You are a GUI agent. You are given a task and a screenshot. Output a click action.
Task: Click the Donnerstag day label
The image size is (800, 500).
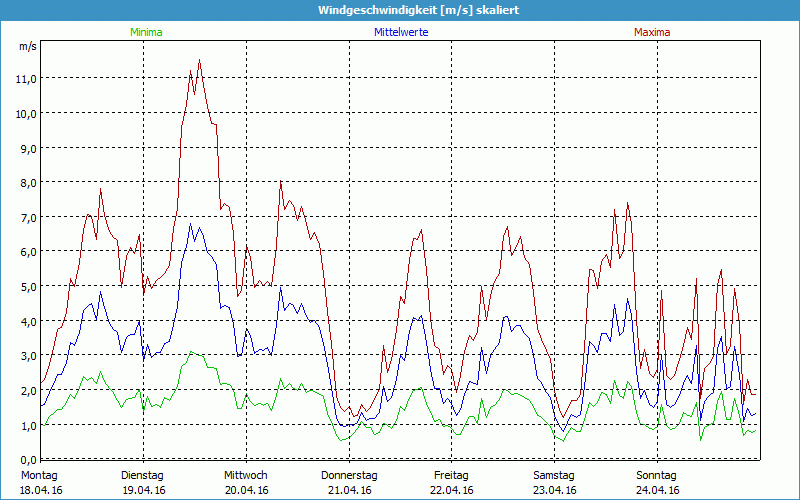point(349,476)
